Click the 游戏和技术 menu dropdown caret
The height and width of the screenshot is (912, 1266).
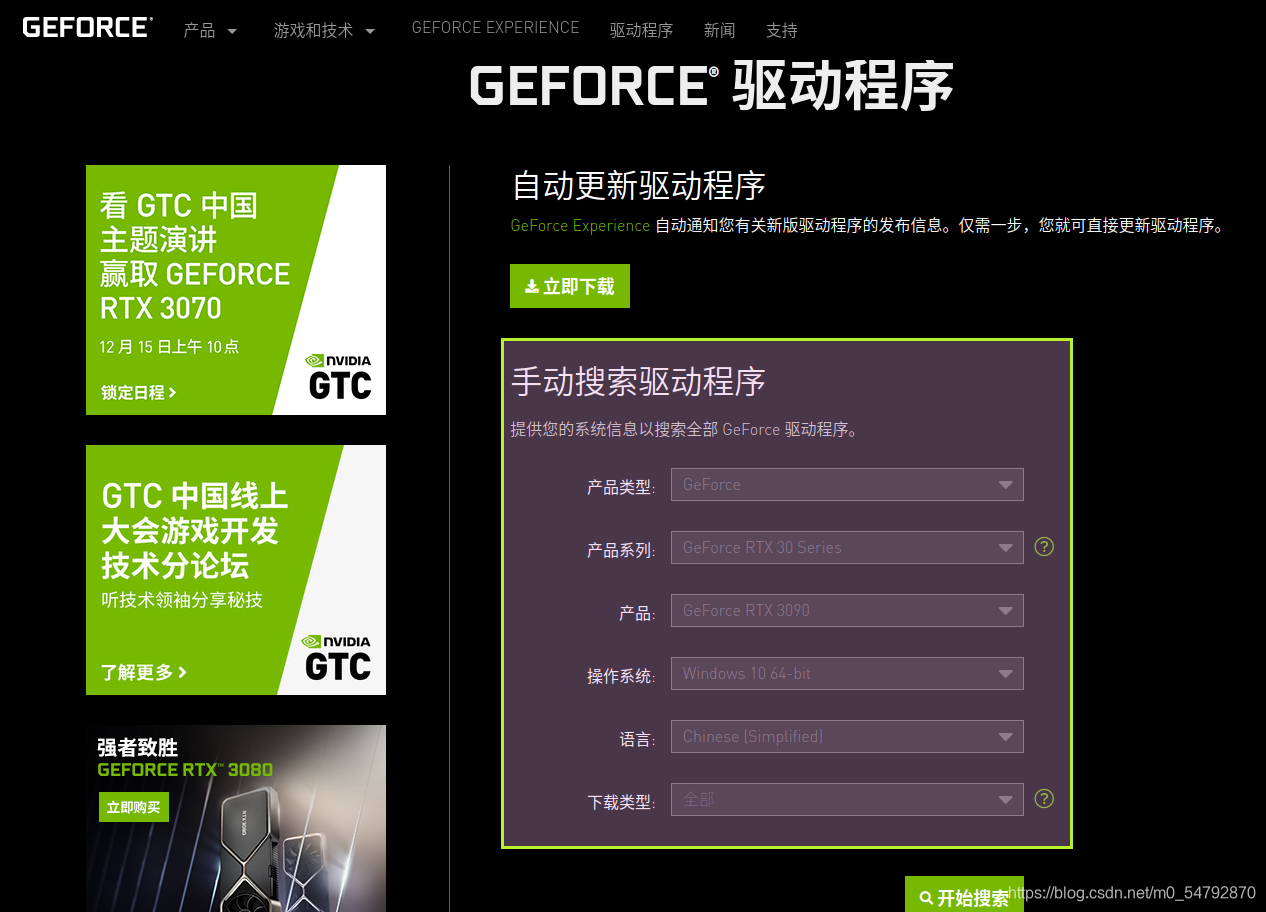[x=370, y=31]
